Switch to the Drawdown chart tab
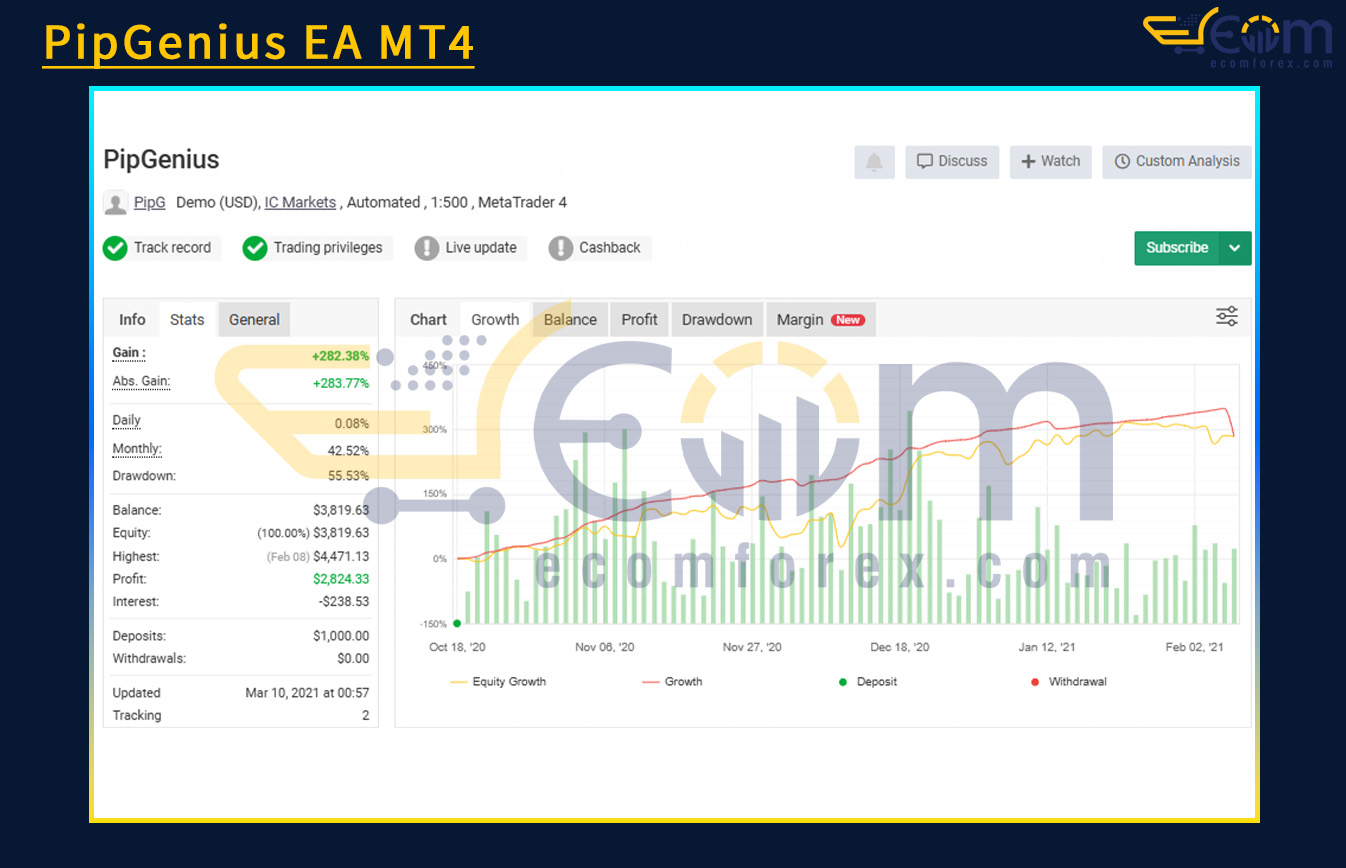The image size is (1346, 868). pos(717,320)
